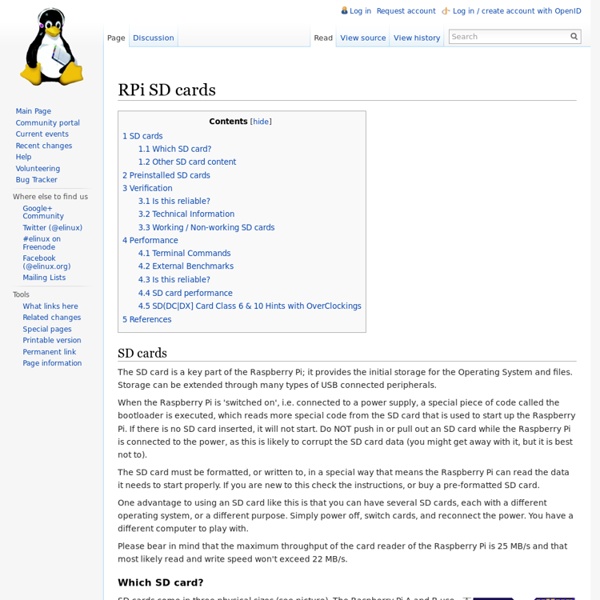This screenshot has width=600, height=600.
Task: Jump to 2 Preinstalled SD cards
Action: pos(166,175)
